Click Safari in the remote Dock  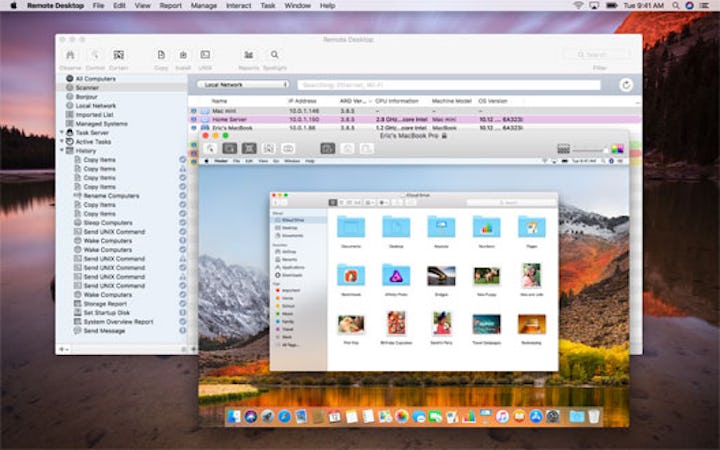coord(284,416)
